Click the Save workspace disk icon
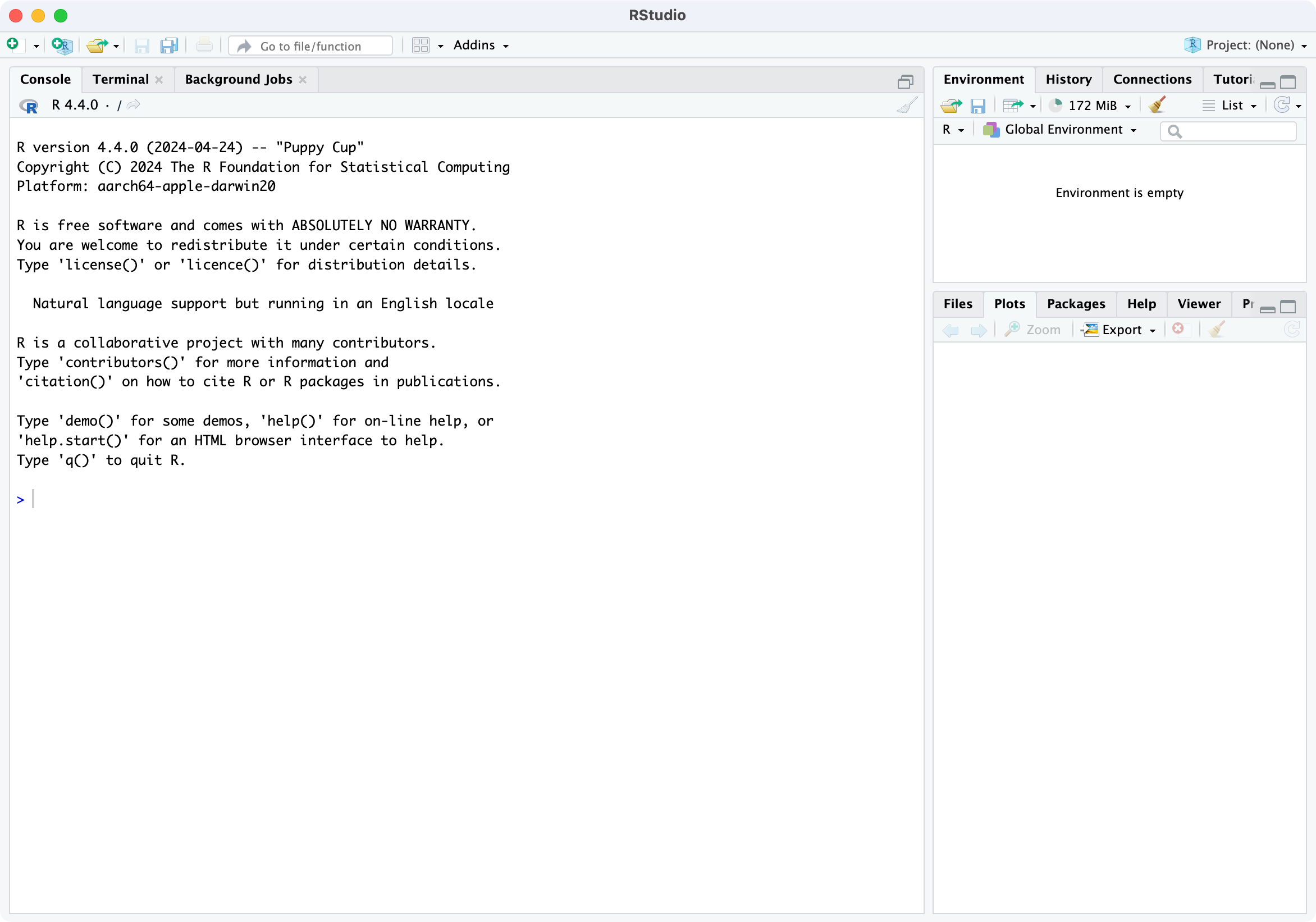The height and width of the screenshot is (922, 1316). coord(978,106)
